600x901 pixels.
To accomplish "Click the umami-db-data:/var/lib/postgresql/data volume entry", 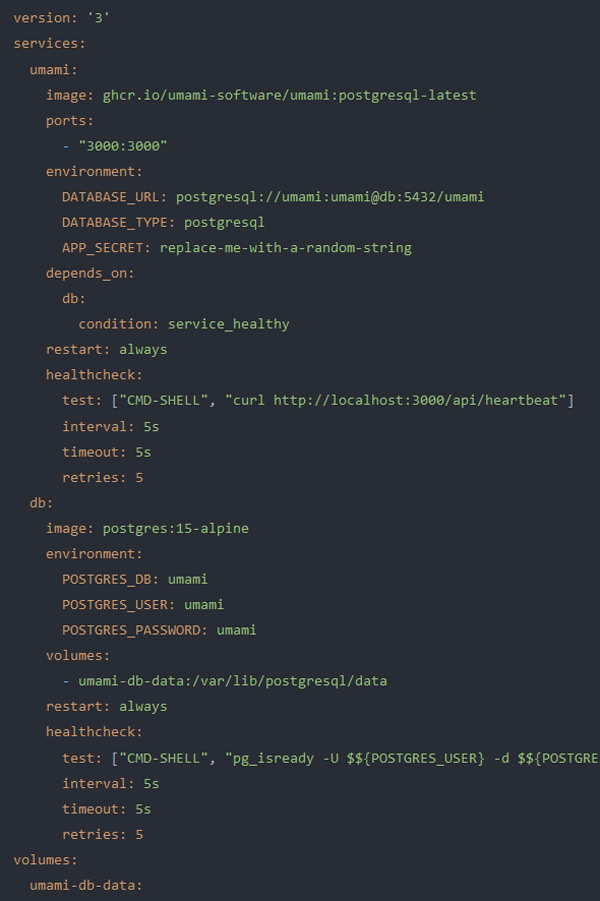I will [x=232, y=681].
